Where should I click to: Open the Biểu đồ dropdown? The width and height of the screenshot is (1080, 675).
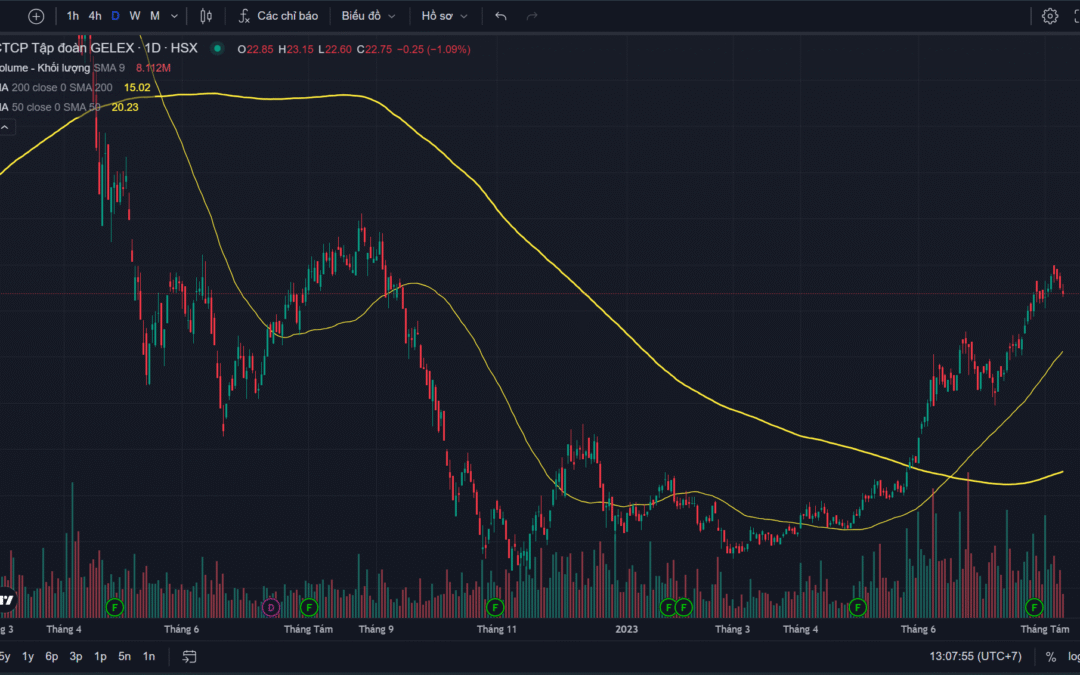point(368,16)
